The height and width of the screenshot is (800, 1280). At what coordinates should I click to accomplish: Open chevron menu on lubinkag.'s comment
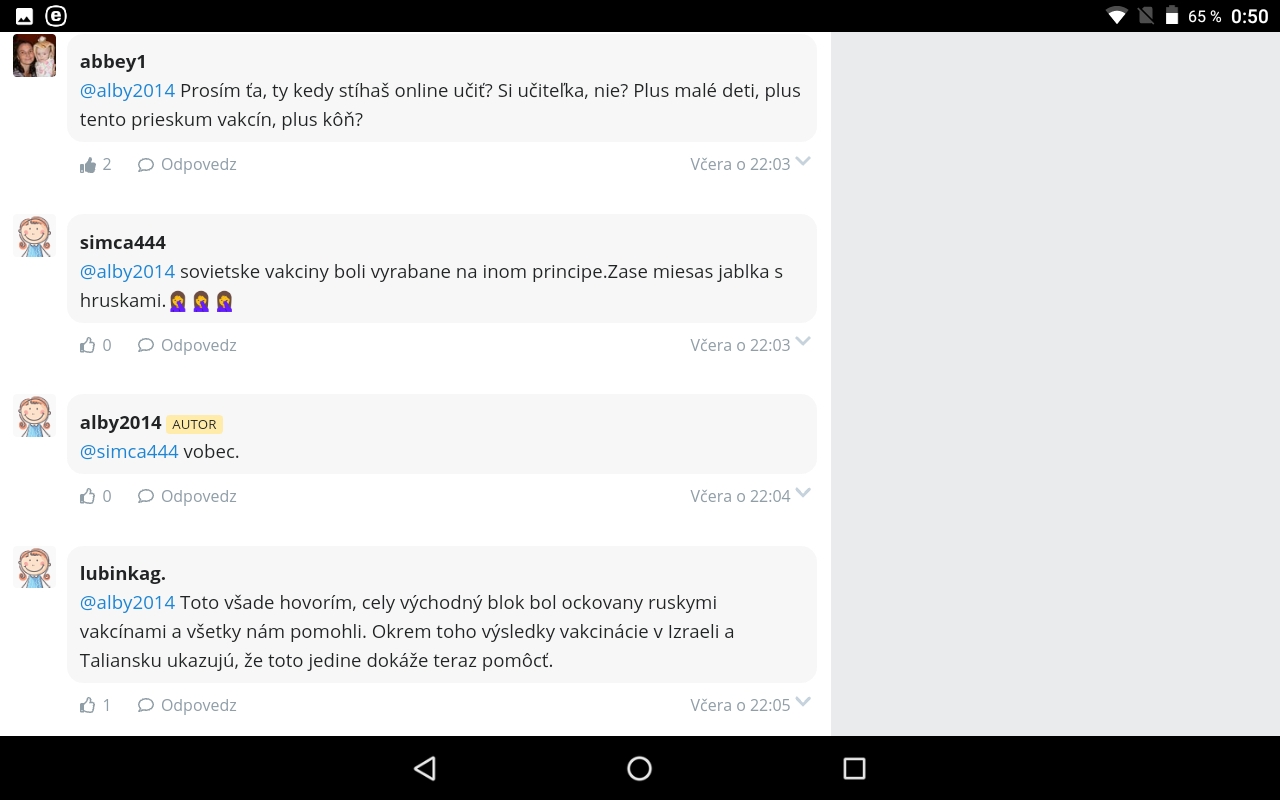tap(803, 703)
